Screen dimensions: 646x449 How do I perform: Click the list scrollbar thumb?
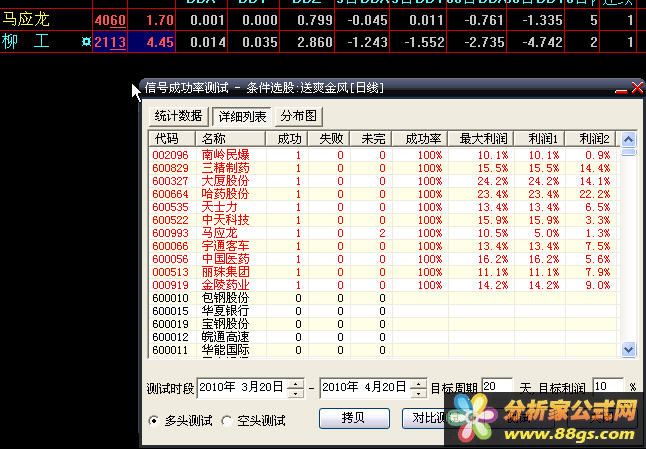click(x=628, y=152)
